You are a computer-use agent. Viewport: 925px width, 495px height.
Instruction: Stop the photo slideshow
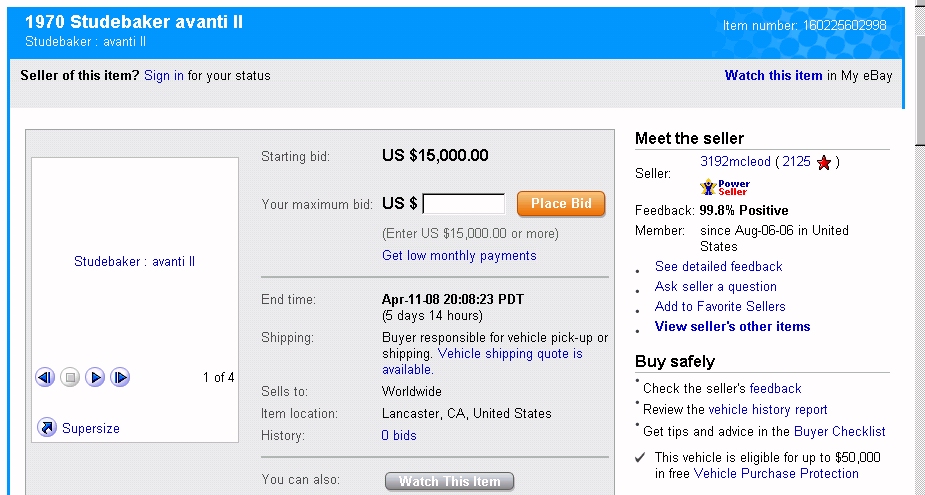(70, 377)
